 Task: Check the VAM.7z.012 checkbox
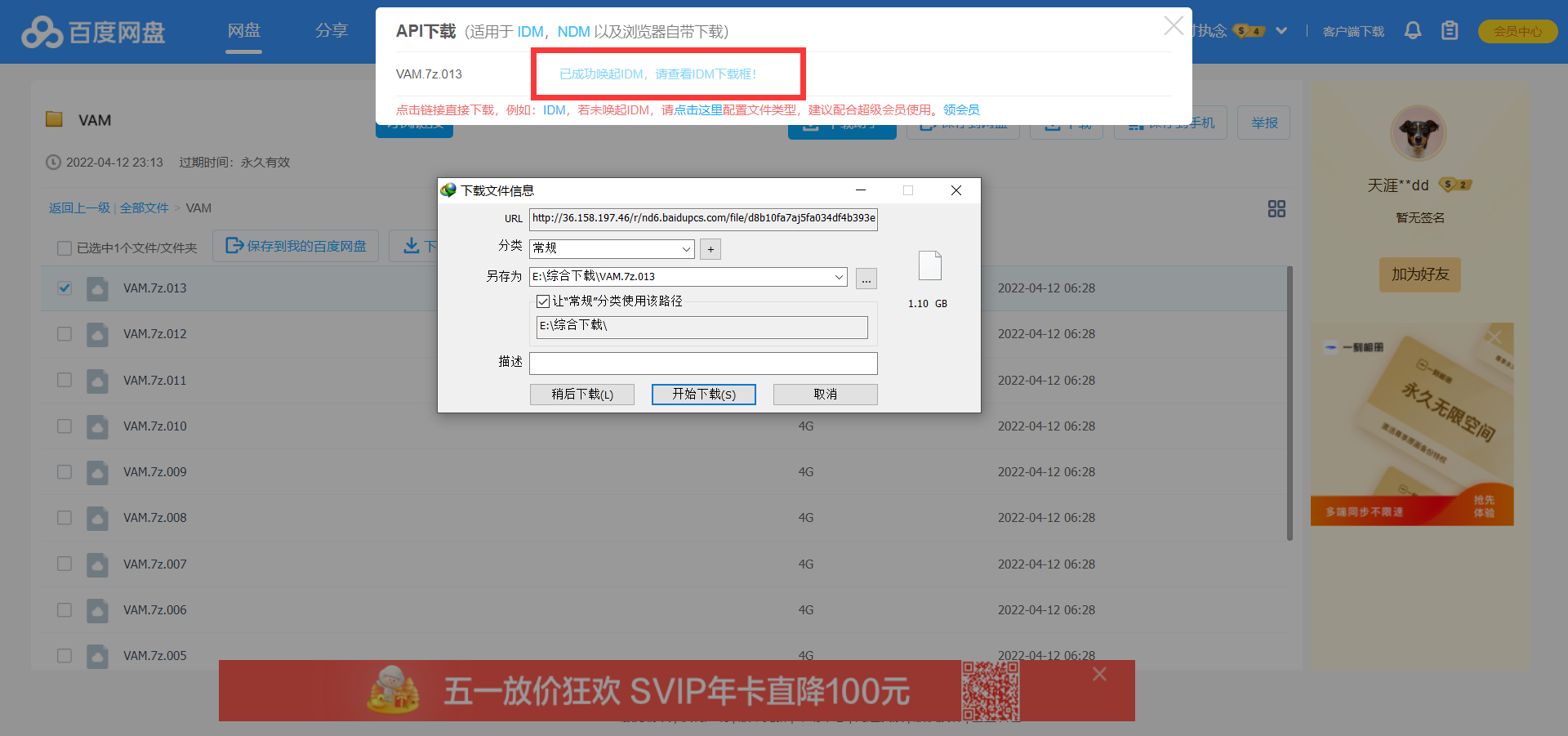65,334
